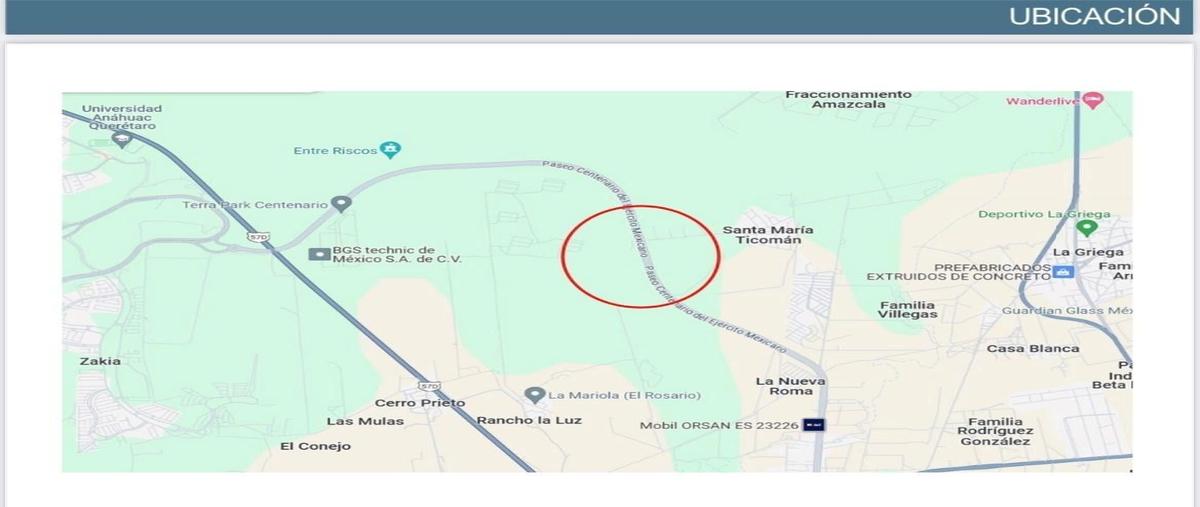Open the green Deportivo La Griega pin
This screenshot has height=507, width=1200.
pos(1086,228)
